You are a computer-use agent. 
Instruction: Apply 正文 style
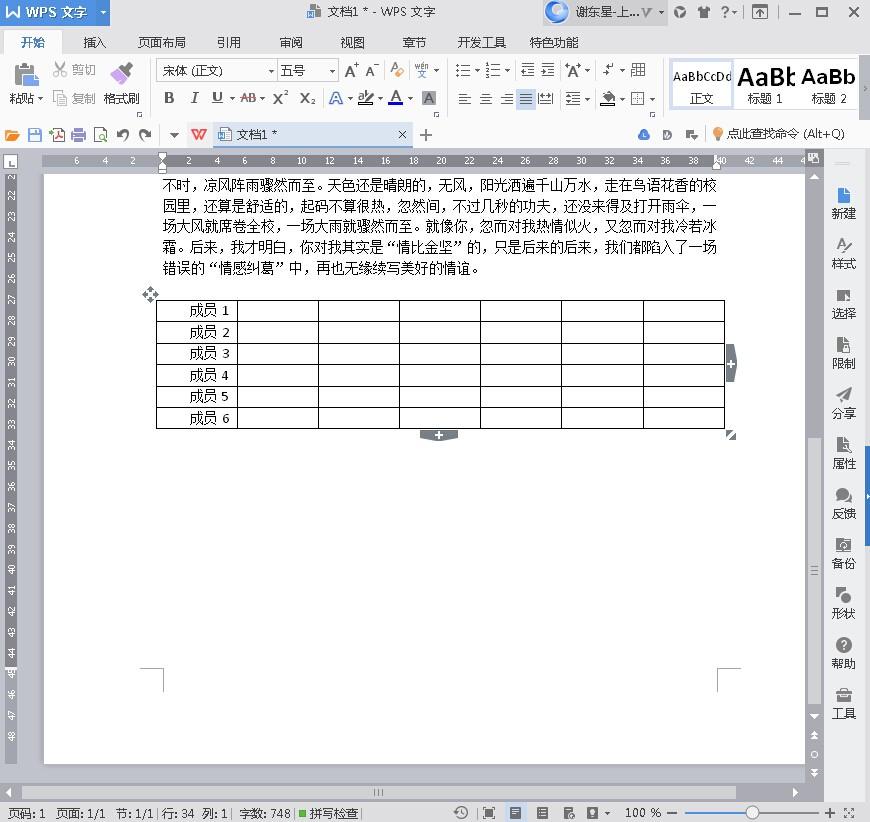[x=701, y=84]
